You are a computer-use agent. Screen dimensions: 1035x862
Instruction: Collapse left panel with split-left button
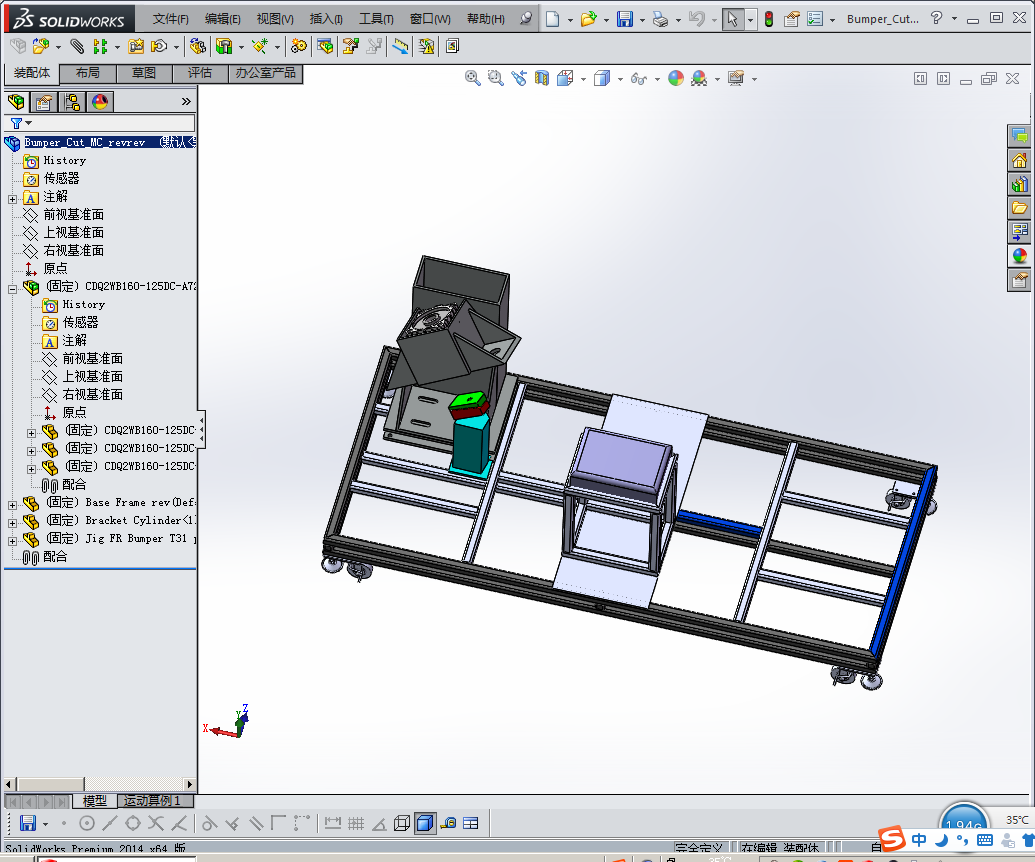coord(920,79)
